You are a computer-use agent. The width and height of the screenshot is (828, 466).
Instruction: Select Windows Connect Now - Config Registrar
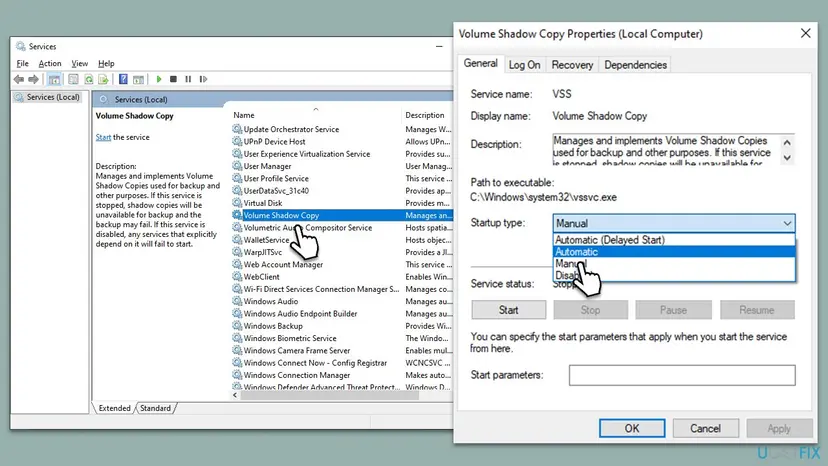coord(342,363)
